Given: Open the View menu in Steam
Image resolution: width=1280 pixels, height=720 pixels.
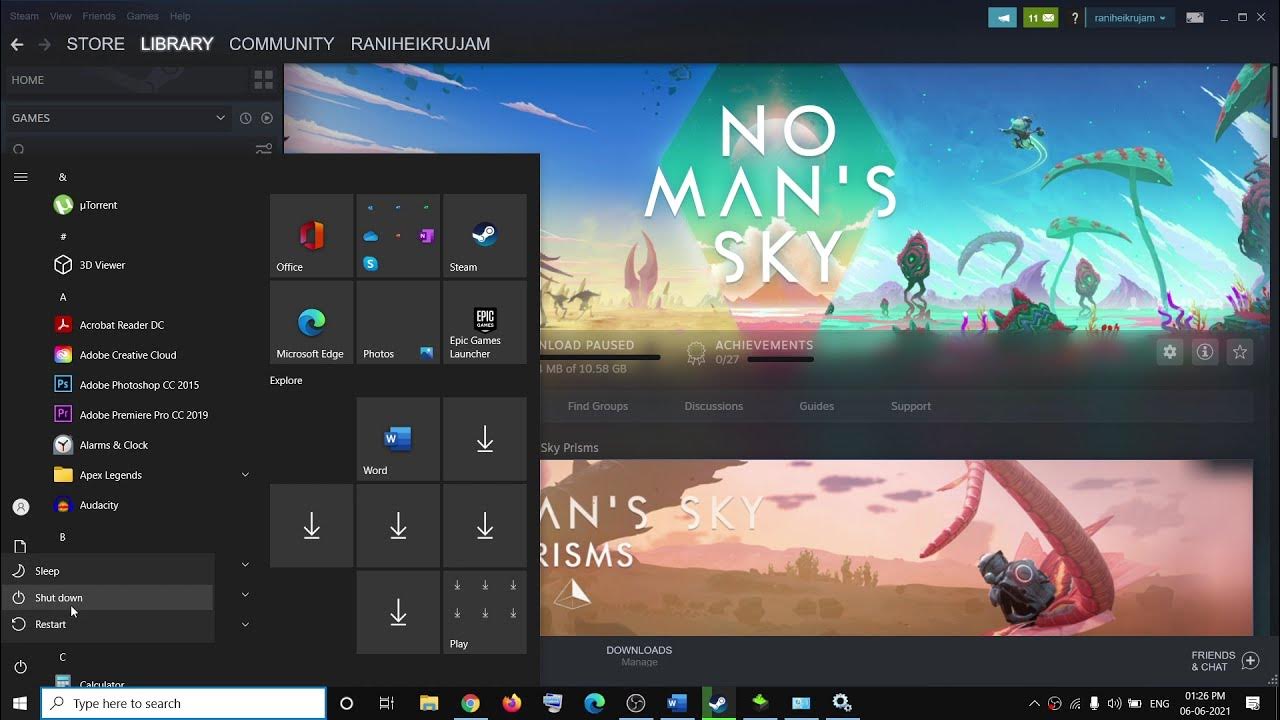Looking at the screenshot, I should pos(60,16).
